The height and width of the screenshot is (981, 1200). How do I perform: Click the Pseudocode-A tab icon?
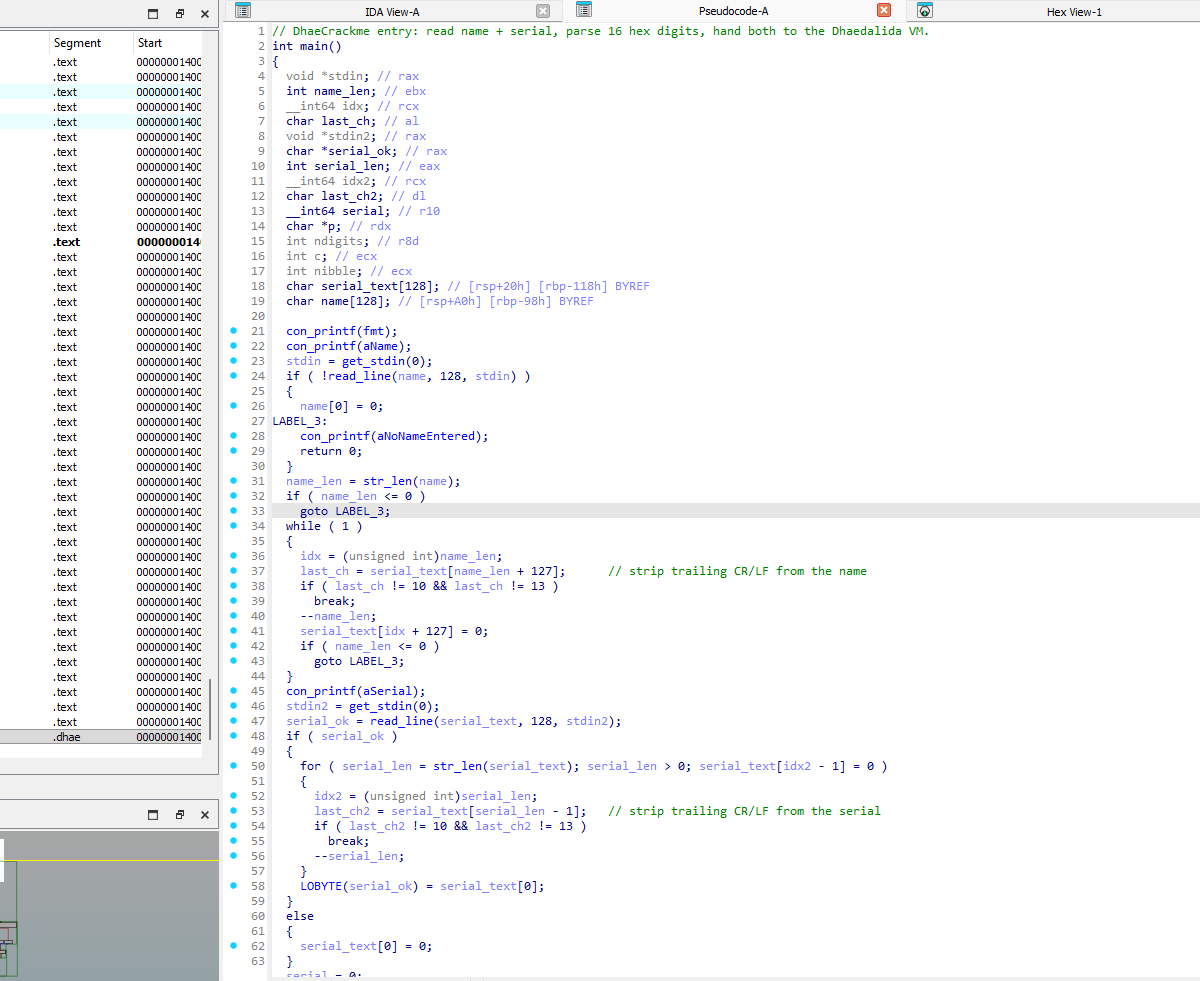pos(585,11)
